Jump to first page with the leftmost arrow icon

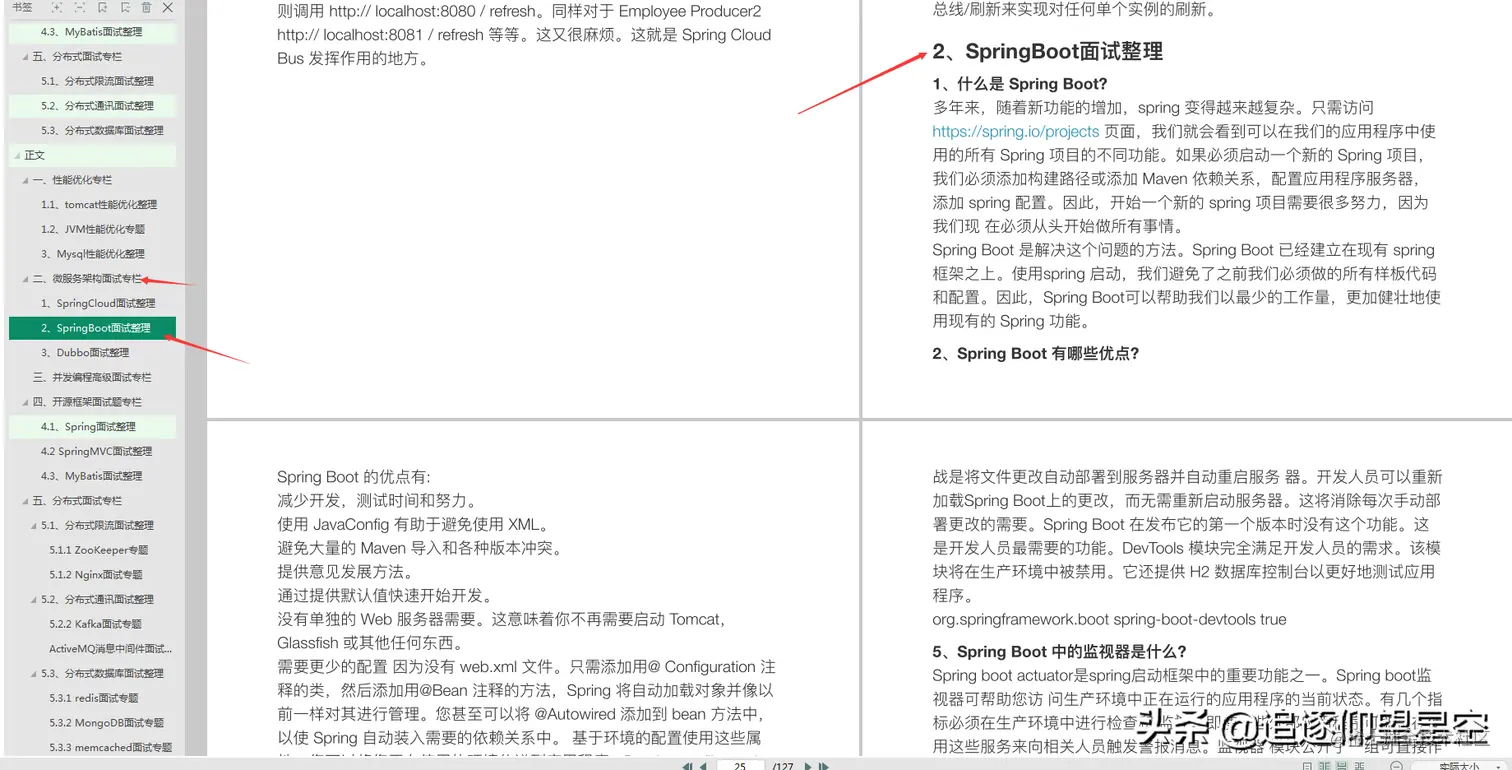click(688, 765)
